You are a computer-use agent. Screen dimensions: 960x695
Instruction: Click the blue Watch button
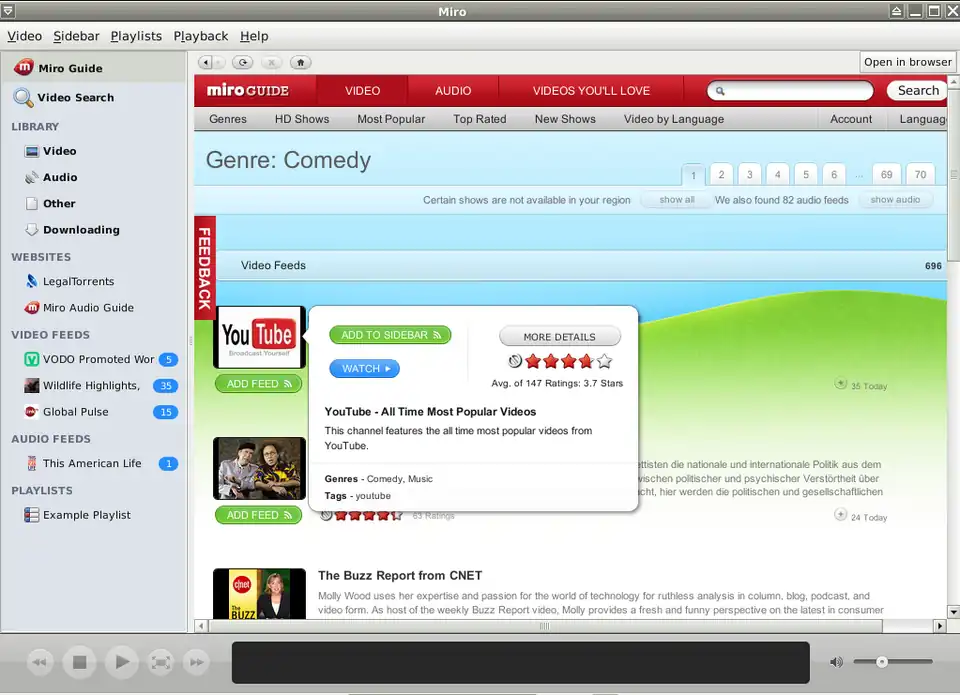click(x=364, y=369)
